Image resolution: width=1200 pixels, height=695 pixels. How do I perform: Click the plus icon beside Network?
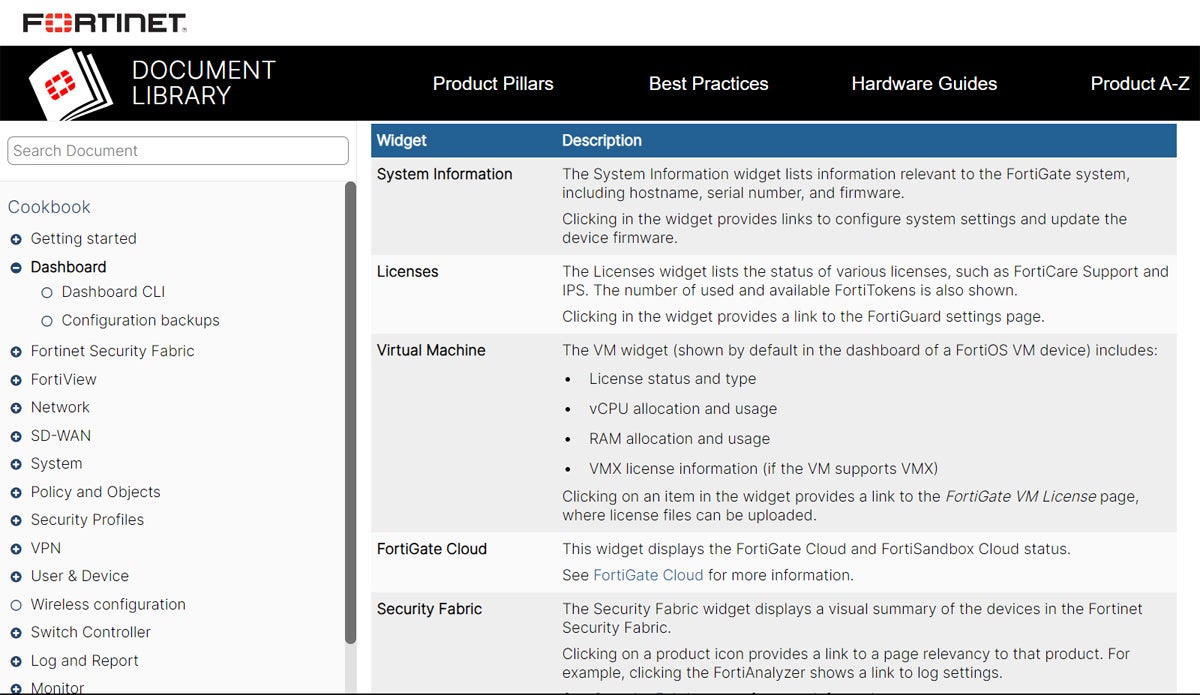tap(16, 408)
